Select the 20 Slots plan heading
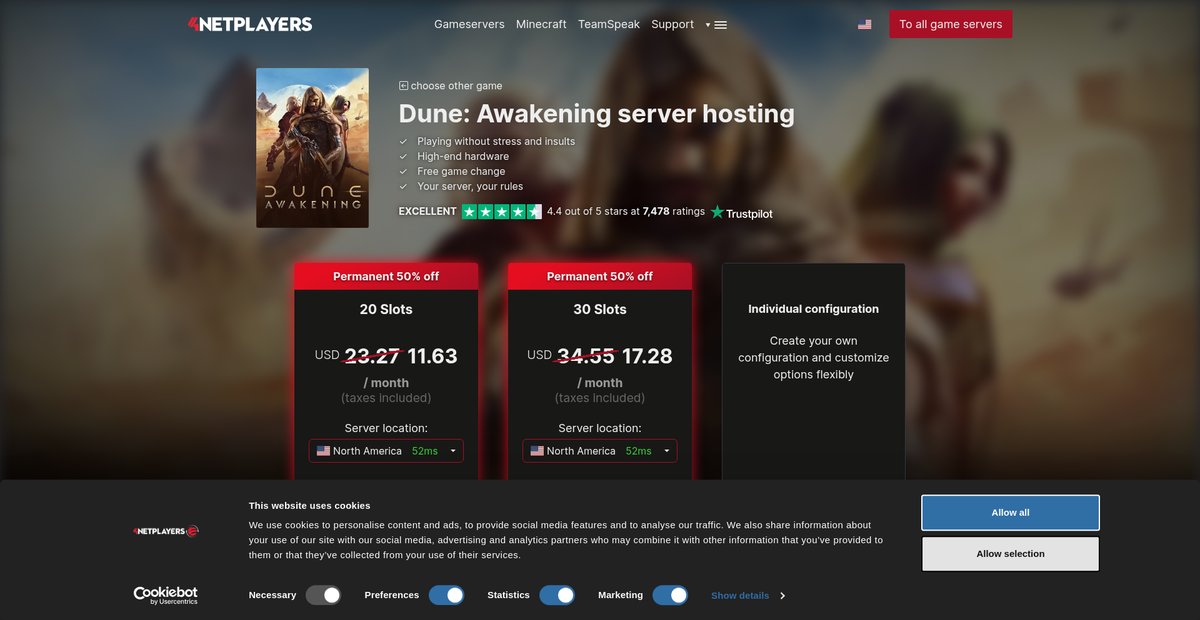Viewport: 1200px width, 620px height. coord(386,309)
